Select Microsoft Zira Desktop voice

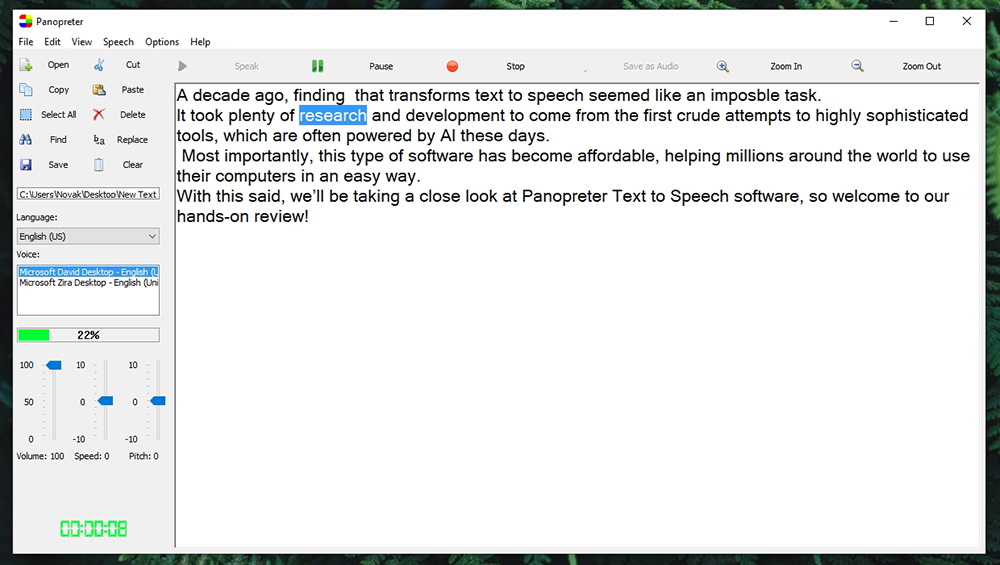(88, 282)
